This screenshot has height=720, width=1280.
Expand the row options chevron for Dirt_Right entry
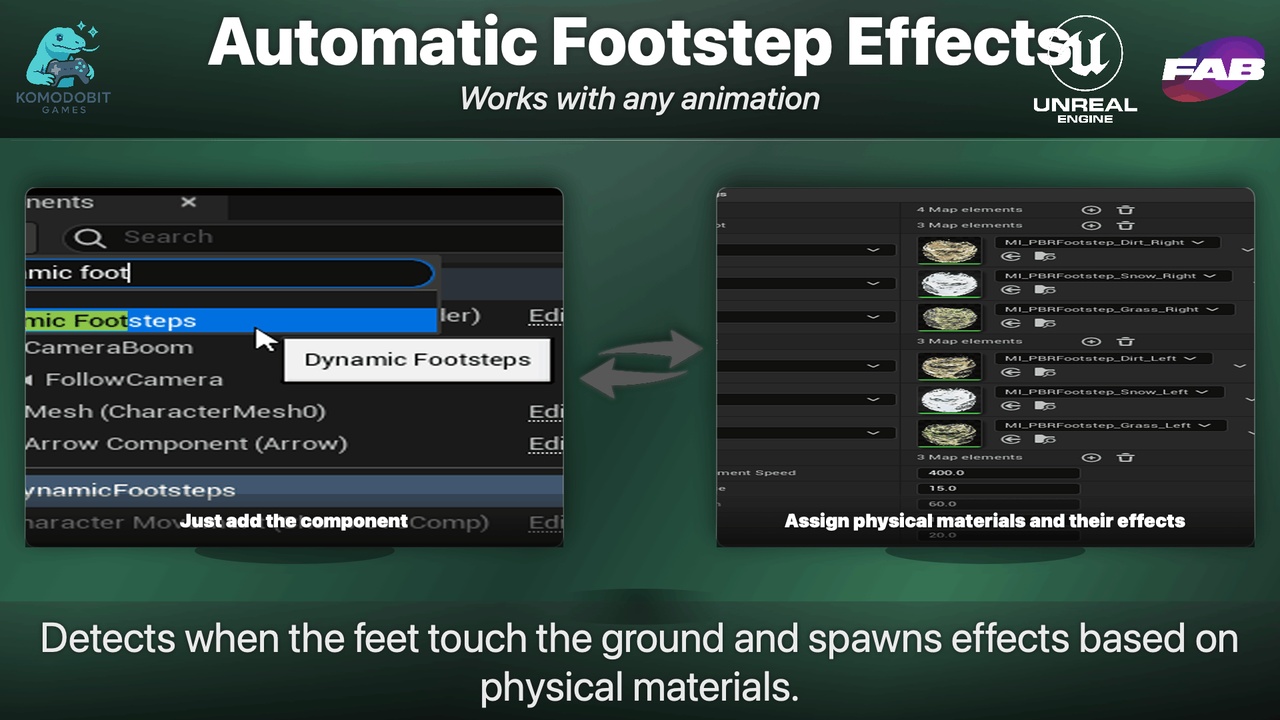coord(1247,250)
